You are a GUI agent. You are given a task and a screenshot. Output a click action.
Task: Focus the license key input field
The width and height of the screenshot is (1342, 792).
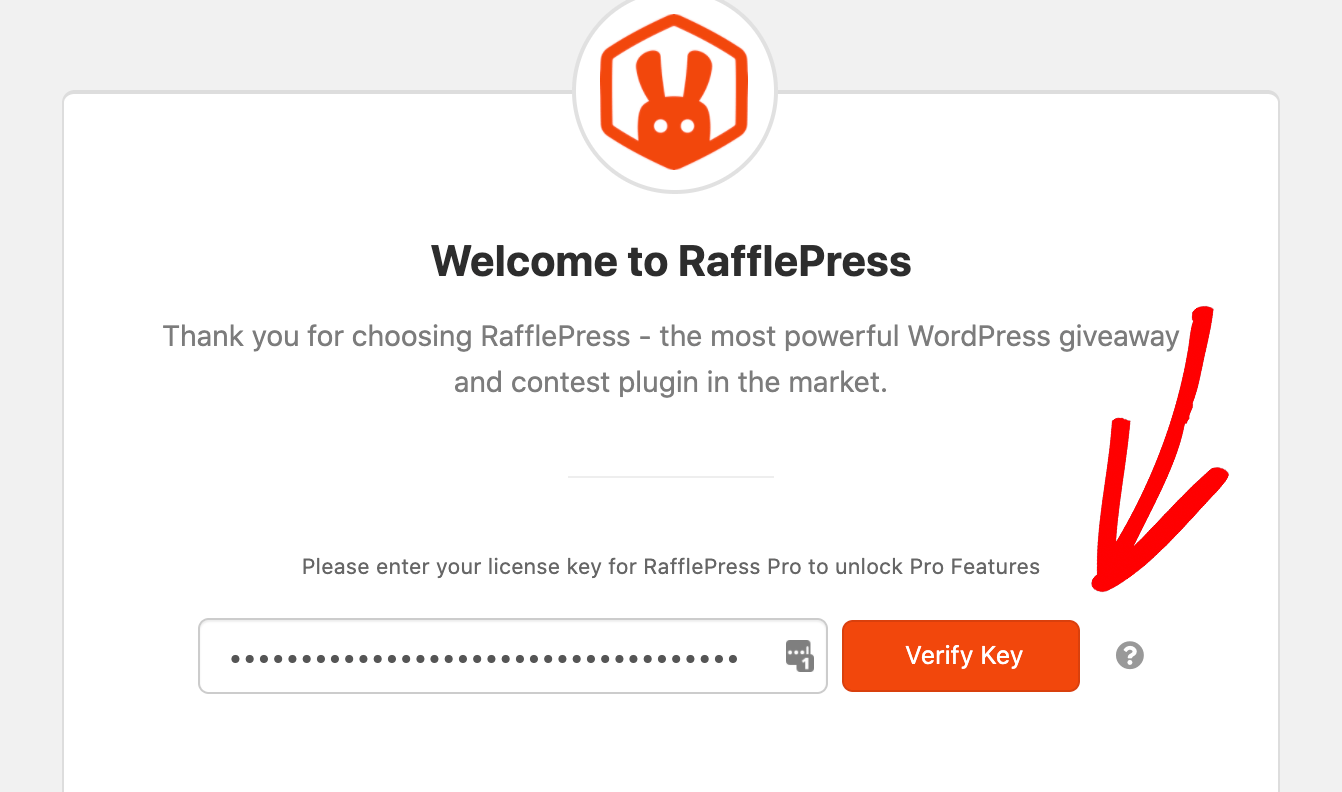pyautogui.click(x=513, y=656)
